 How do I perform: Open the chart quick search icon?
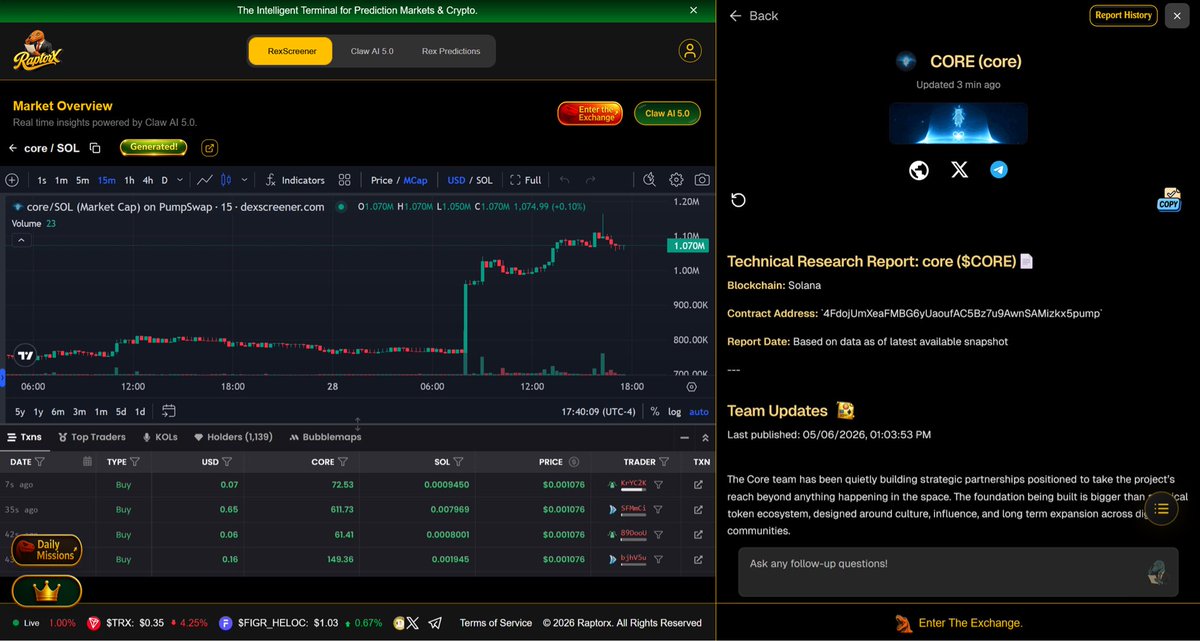[649, 180]
